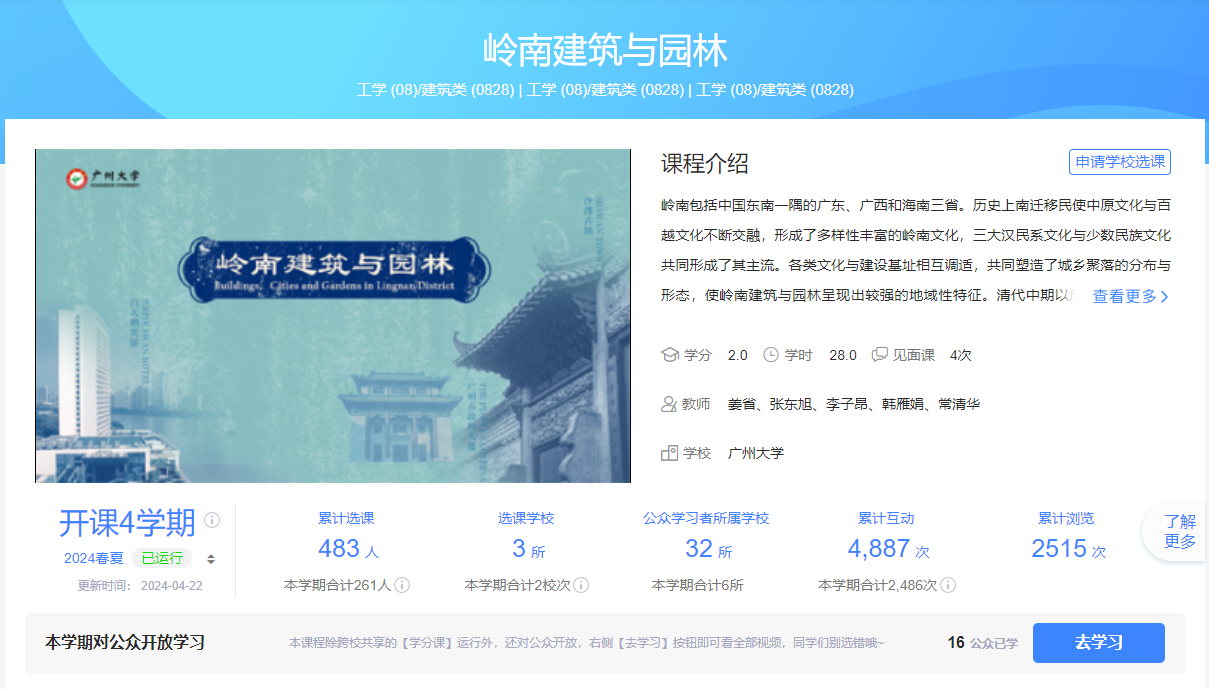The width and height of the screenshot is (1209, 689).
Task: Click the info icon after 本学期合计261人
Action: click(402, 585)
